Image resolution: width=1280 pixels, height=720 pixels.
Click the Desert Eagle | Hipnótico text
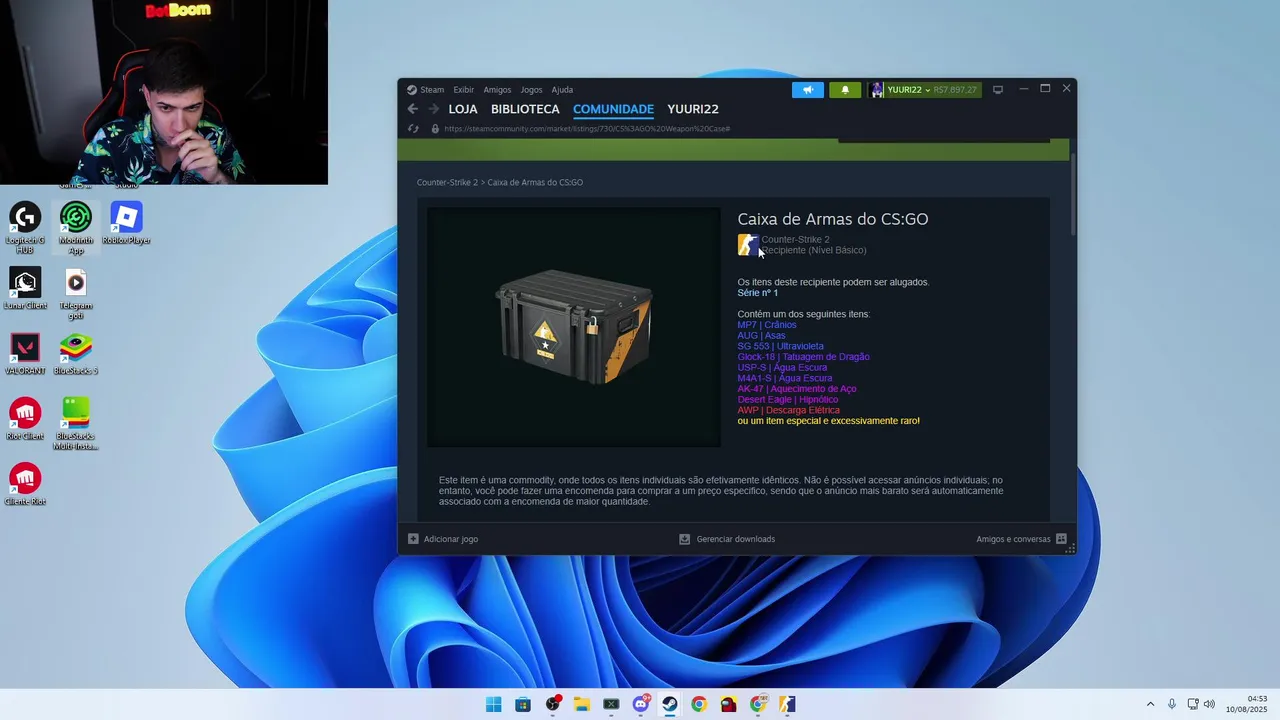(x=788, y=400)
